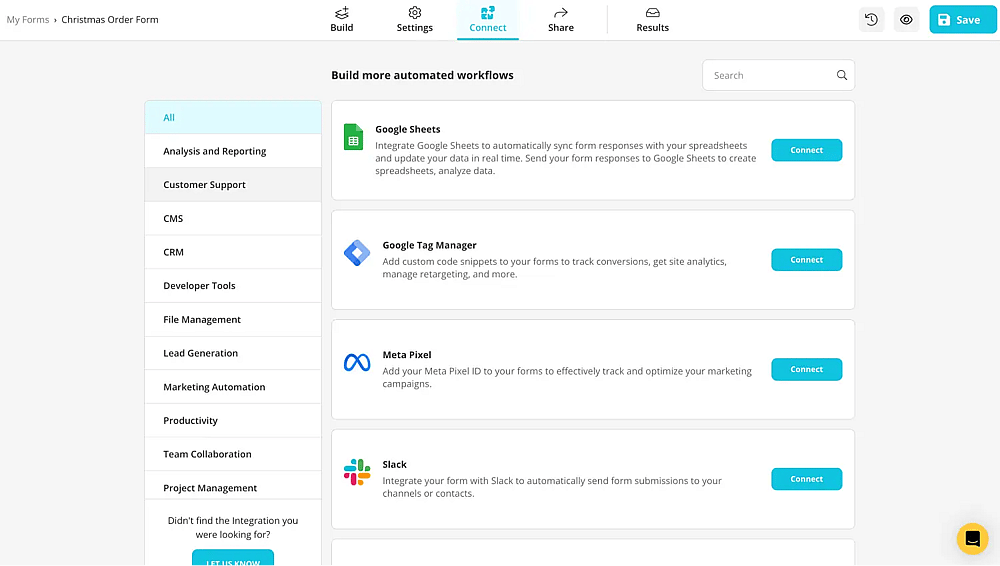Filter by Lead Generation
The width and height of the screenshot is (1000, 566).
click(233, 354)
